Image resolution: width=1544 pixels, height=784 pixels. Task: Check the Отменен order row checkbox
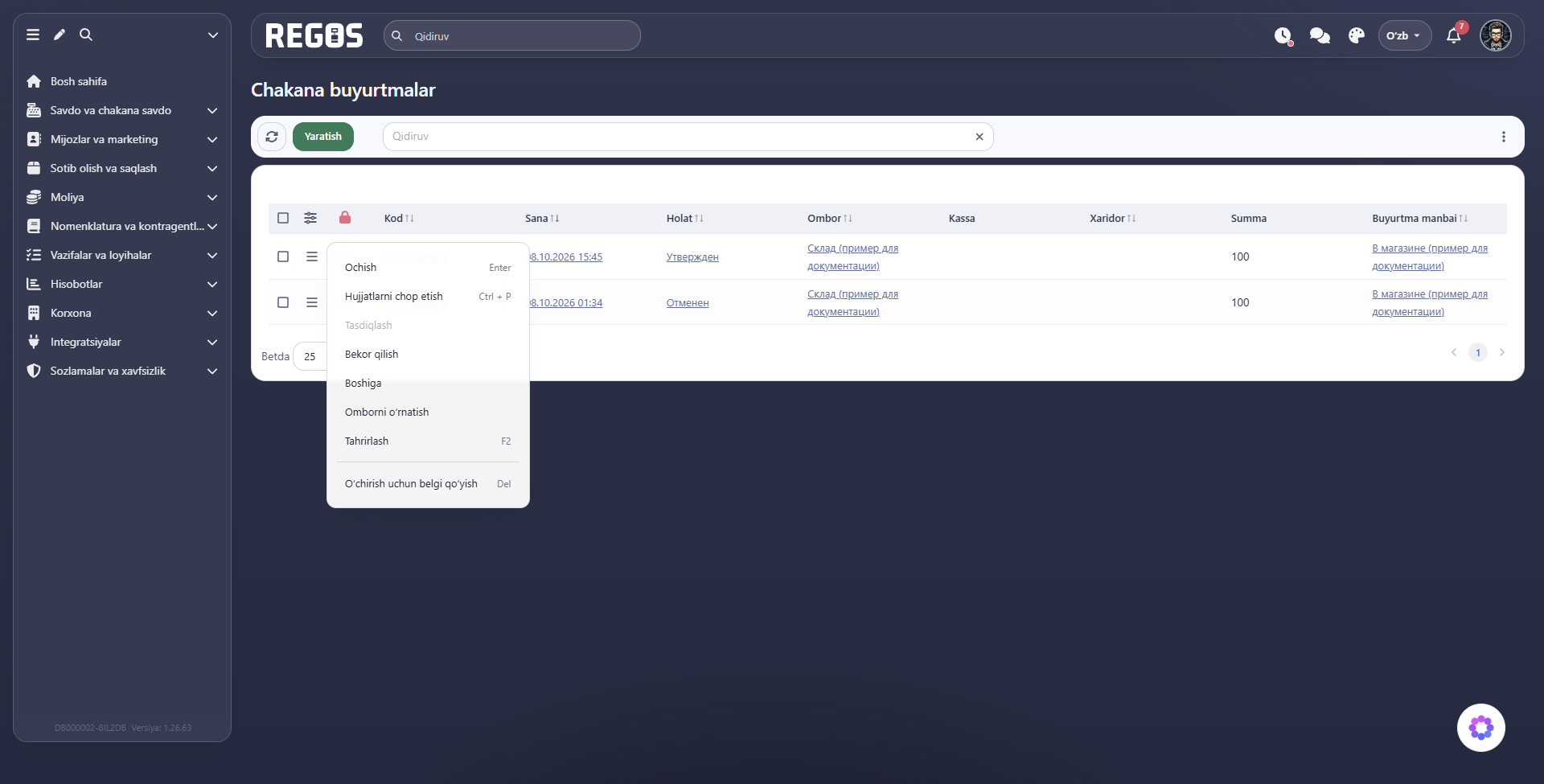pyautogui.click(x=283, y=302)
